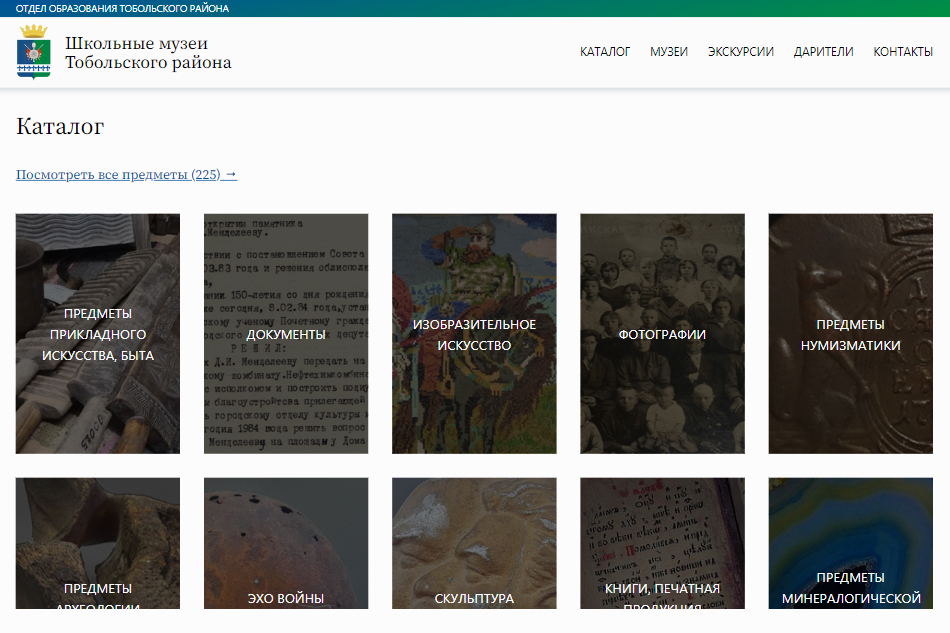Select Дарители in the top navigation
950x633 pixels.
pos(823,52)
